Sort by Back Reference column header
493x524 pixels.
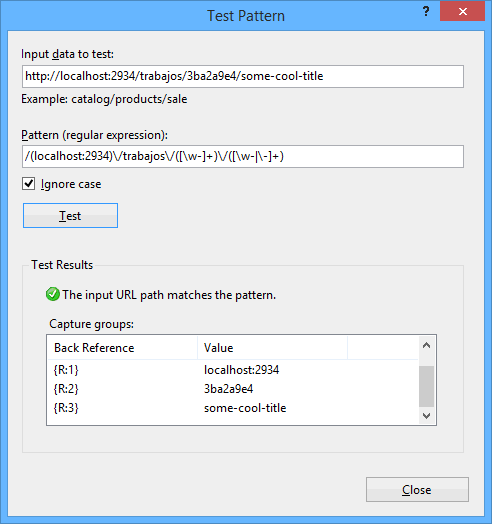[122, 348]
